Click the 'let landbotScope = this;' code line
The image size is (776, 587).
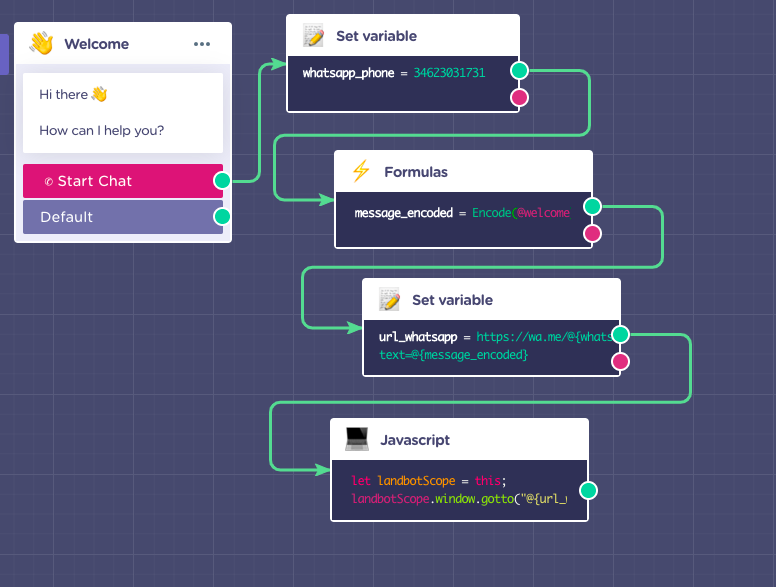pyautogui.click(x=429, y=481)
